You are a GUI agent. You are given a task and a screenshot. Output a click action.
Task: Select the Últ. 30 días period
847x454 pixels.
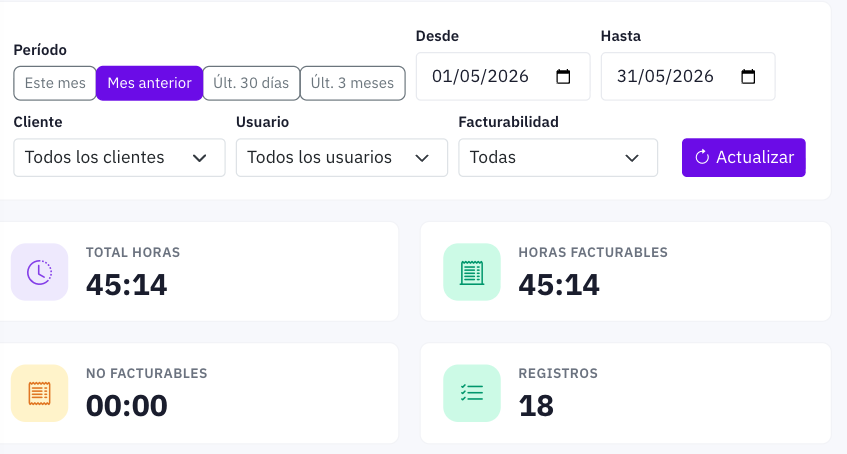251,83
